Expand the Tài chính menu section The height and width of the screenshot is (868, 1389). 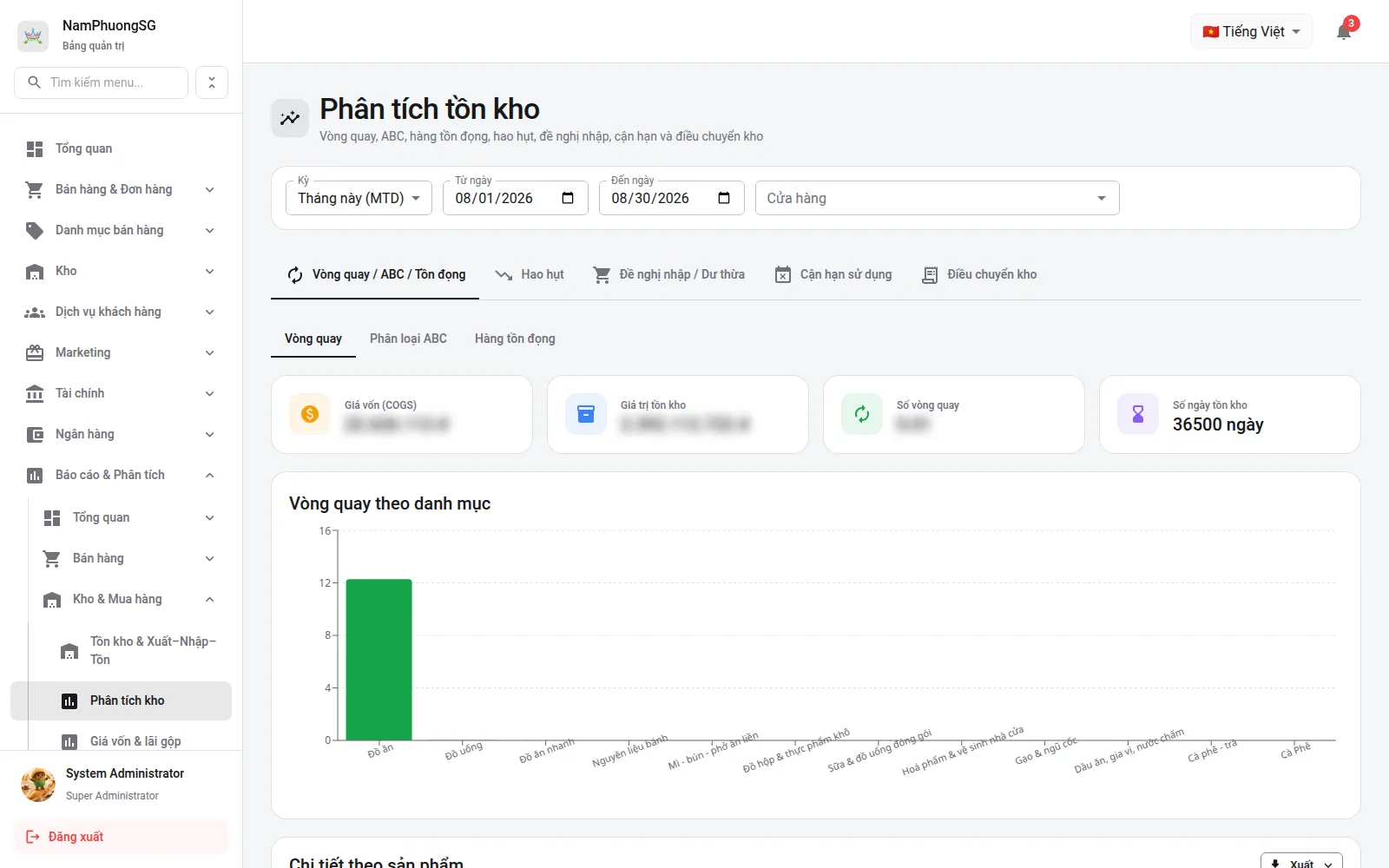121,393
